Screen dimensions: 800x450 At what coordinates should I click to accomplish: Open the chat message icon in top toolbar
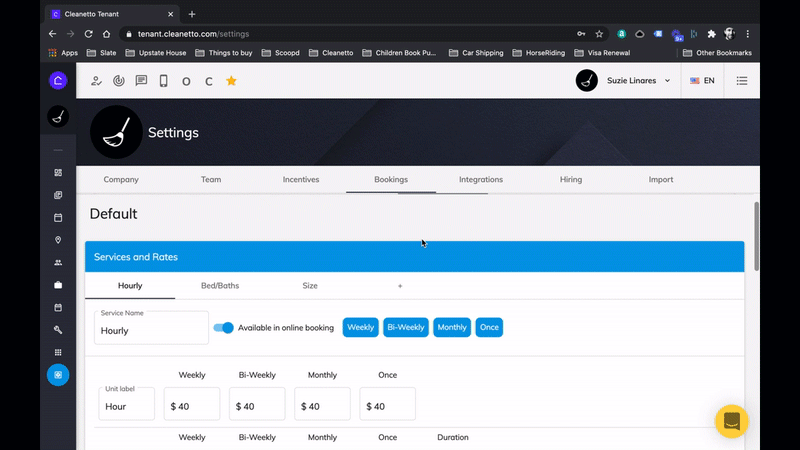tap(141, 81)
